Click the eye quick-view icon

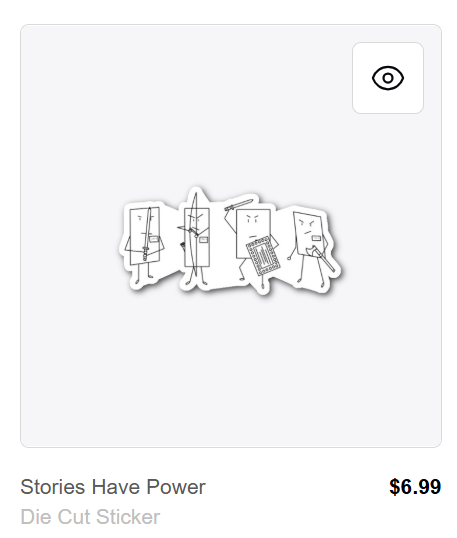coord(388,78)
